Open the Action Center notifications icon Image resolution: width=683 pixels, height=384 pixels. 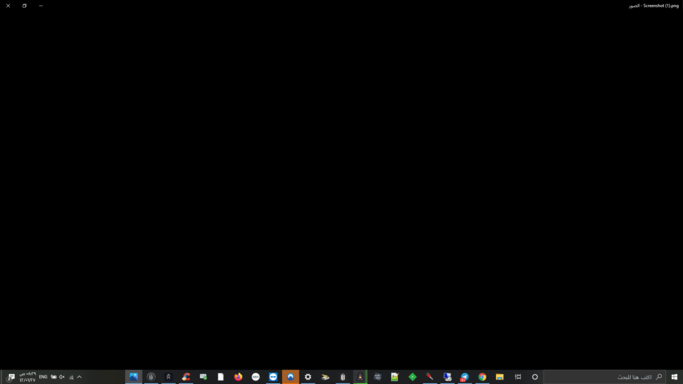tap(11, 377)
